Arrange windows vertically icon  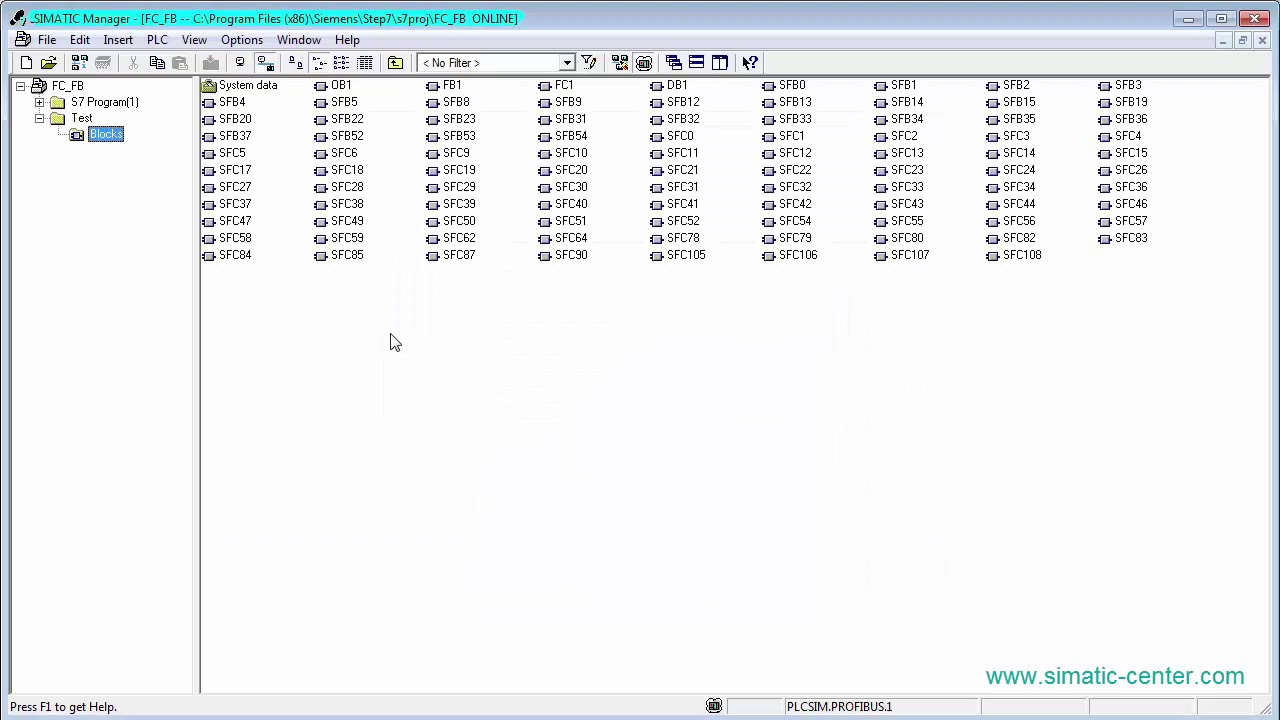pos(720,63)
